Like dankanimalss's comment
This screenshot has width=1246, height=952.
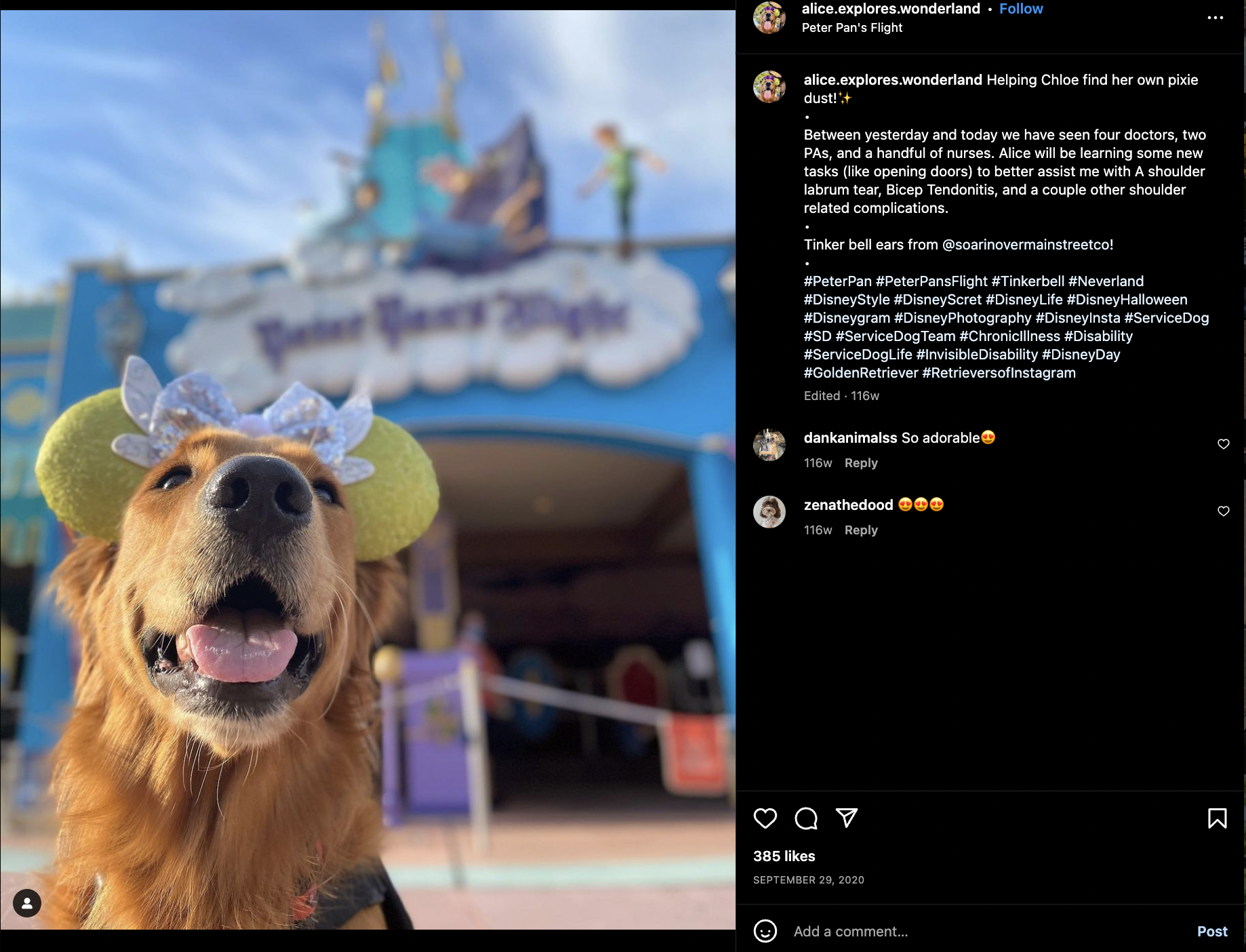(1224, 444)
